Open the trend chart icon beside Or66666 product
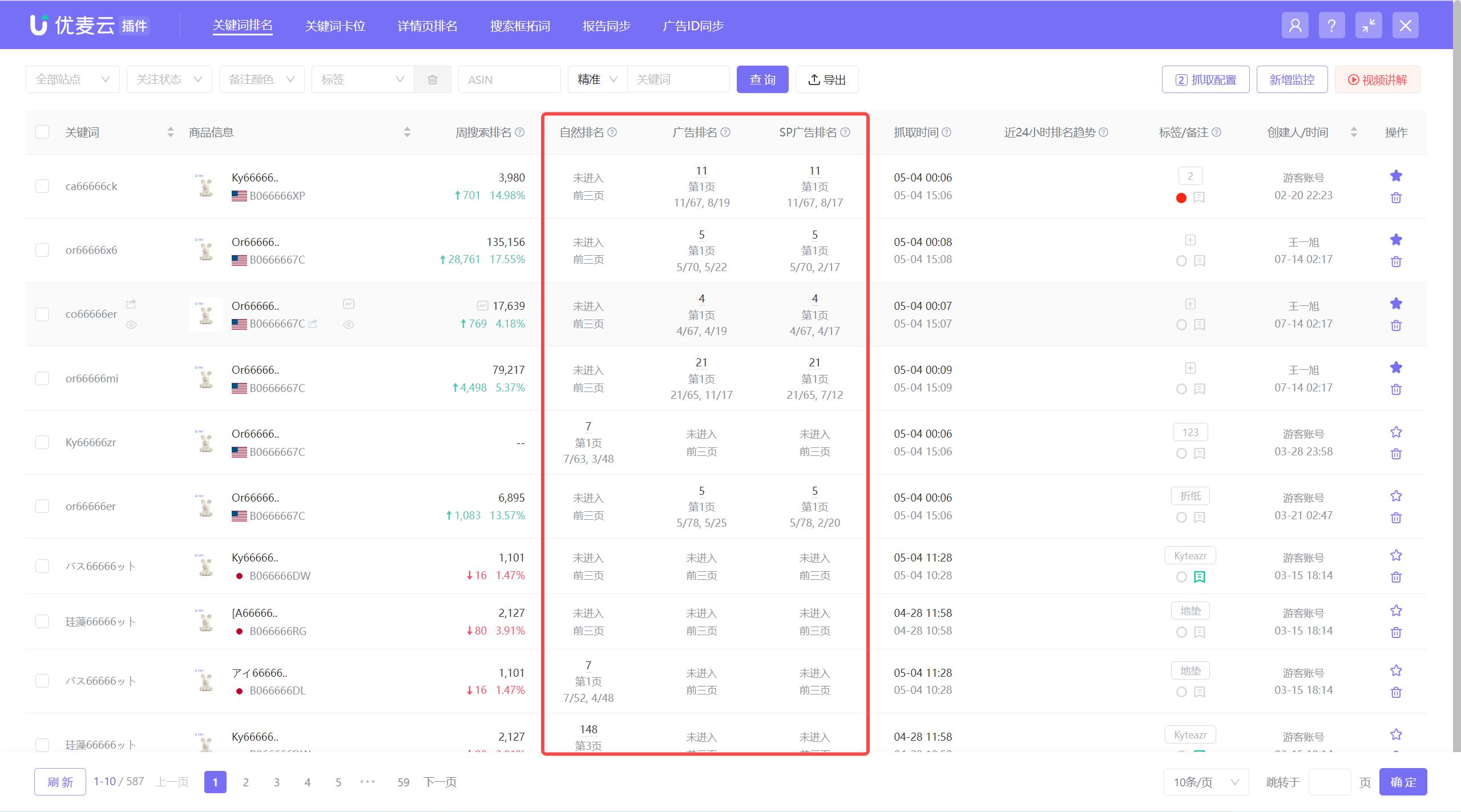The height and width of the screenshot is (812, 1461). [349, 304]
